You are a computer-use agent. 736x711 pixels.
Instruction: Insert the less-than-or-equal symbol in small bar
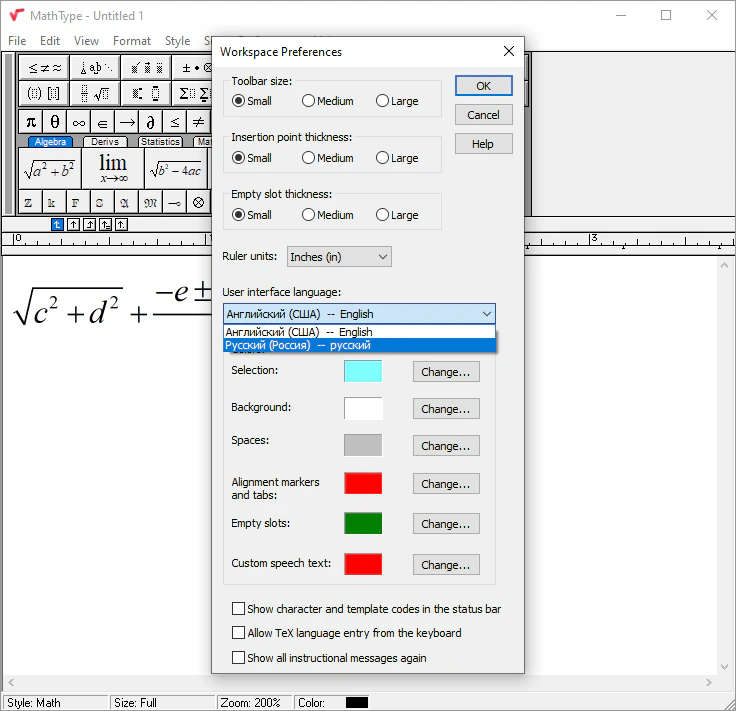click(175, 122)
